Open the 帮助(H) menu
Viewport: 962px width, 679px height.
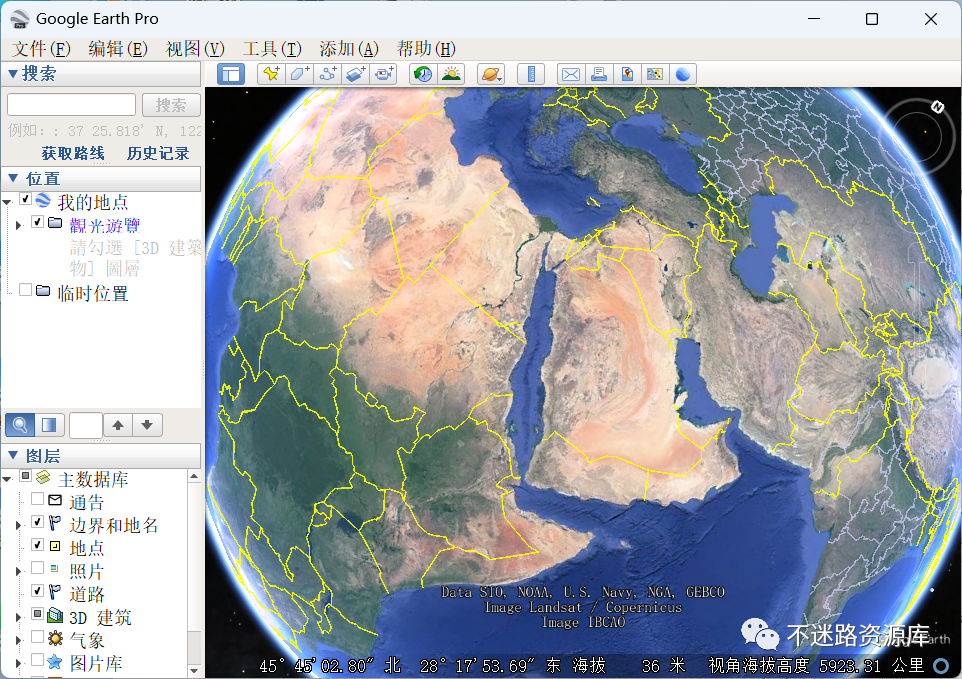click(x=426, y=48)
